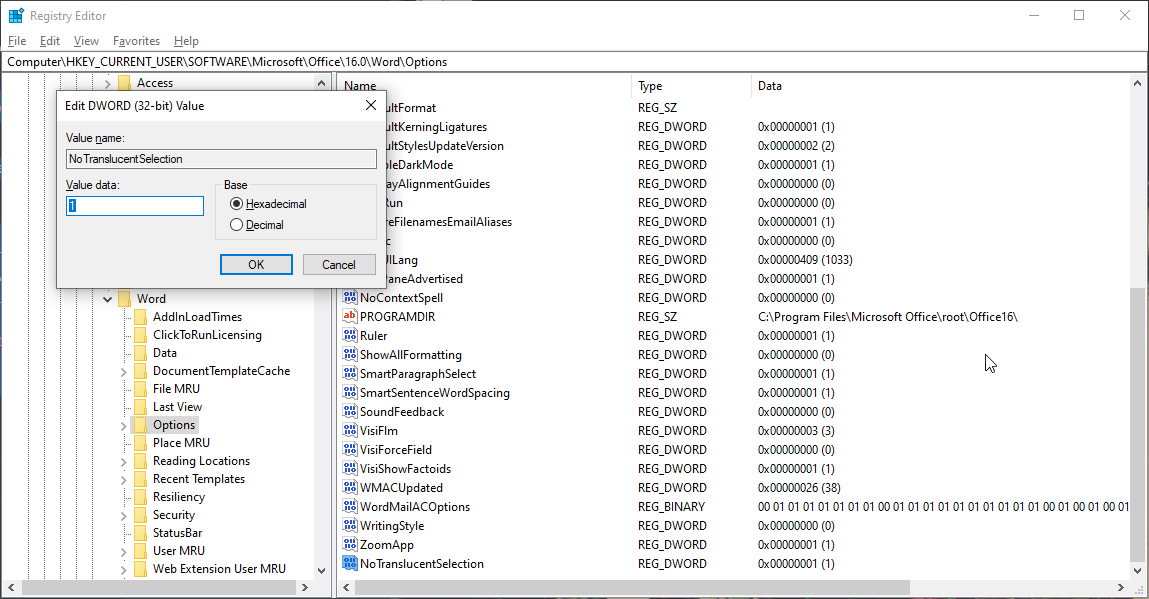
Task: Click the Registry Editor title bar icon
Action: [x=16, y=15]
